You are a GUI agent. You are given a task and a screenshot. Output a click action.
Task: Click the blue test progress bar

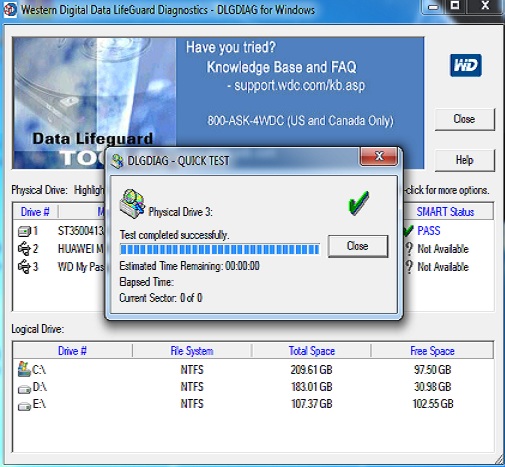(x=220, y=249)
